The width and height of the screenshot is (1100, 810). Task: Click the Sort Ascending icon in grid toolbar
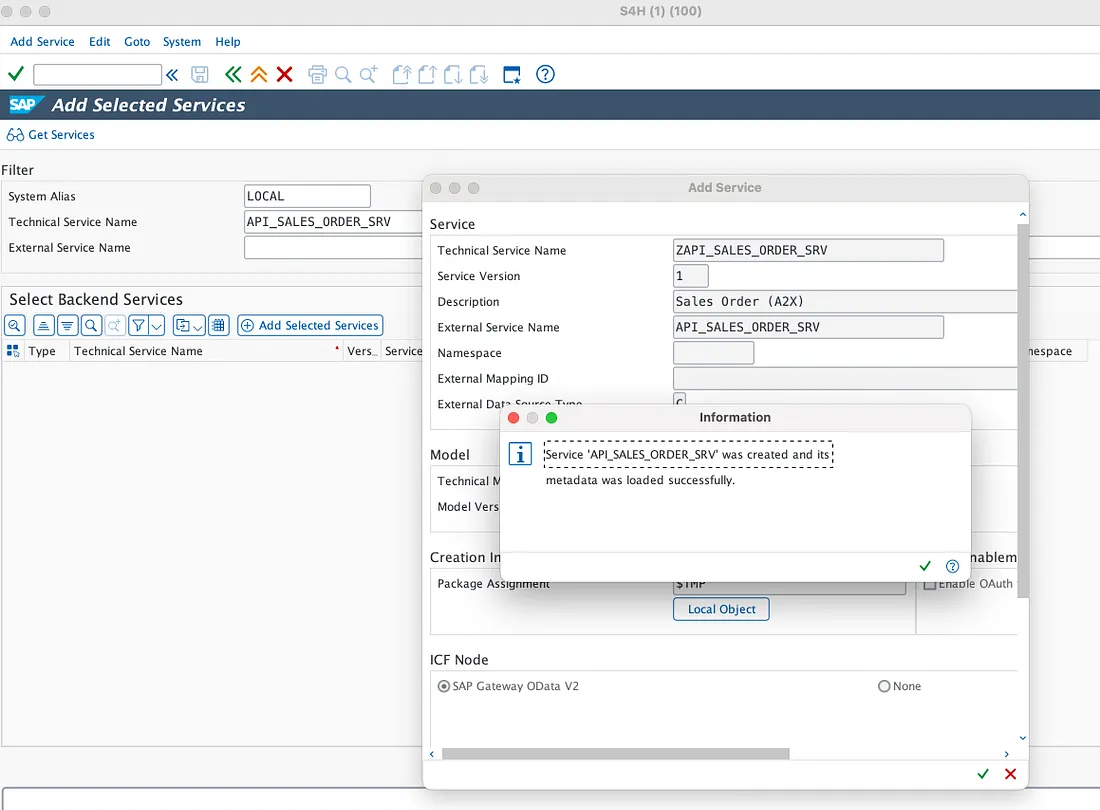pos(43,325)
